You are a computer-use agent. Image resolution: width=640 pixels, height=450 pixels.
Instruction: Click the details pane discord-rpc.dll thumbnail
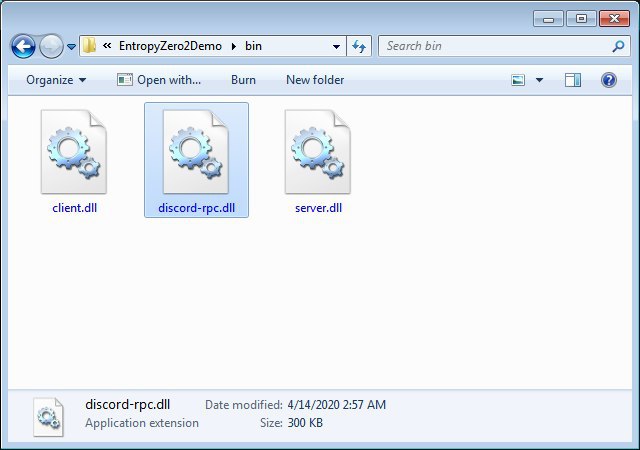(49, 417)
